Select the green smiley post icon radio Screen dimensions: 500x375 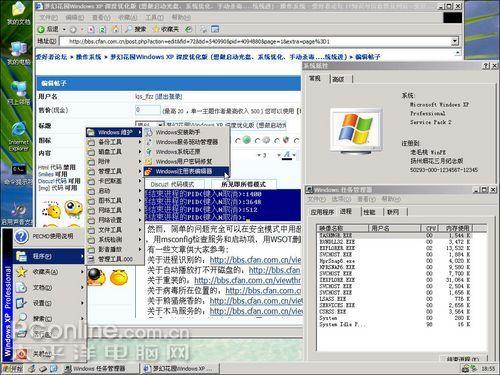238,141
